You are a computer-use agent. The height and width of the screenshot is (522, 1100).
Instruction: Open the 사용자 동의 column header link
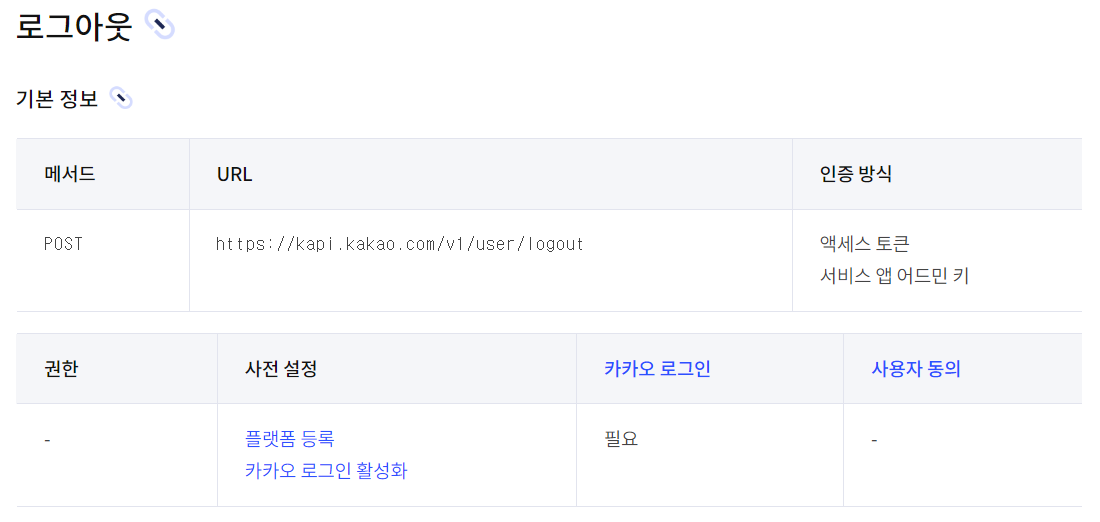coord(915,369)
